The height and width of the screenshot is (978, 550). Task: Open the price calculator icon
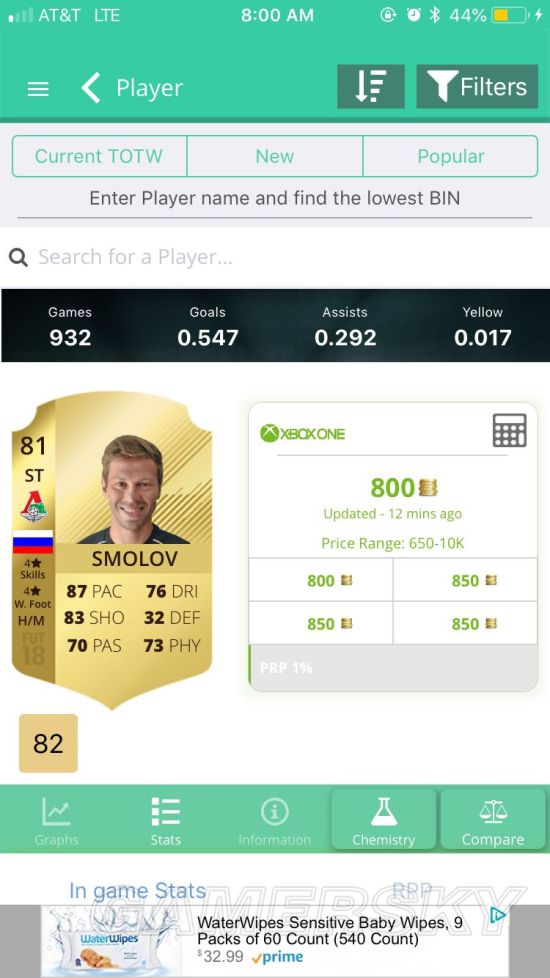coord(509,430)
